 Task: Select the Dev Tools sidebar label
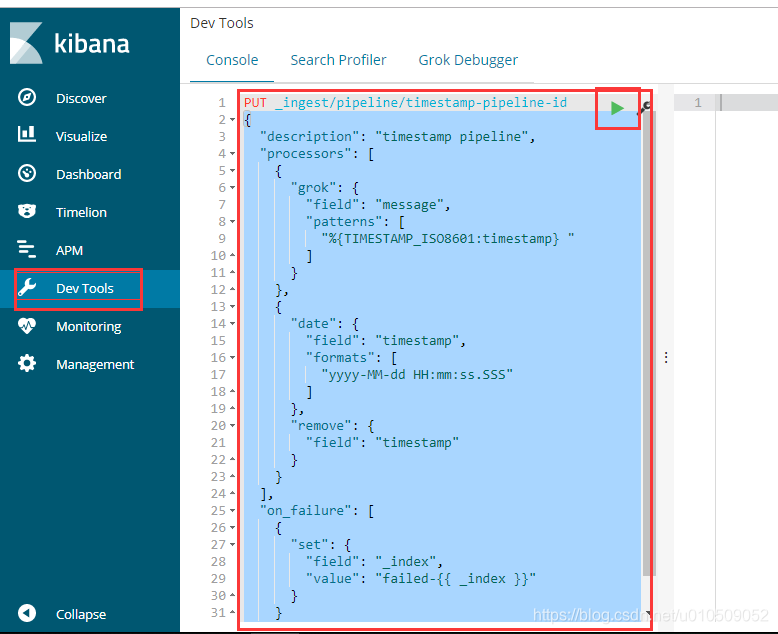[x=85, y=288]
